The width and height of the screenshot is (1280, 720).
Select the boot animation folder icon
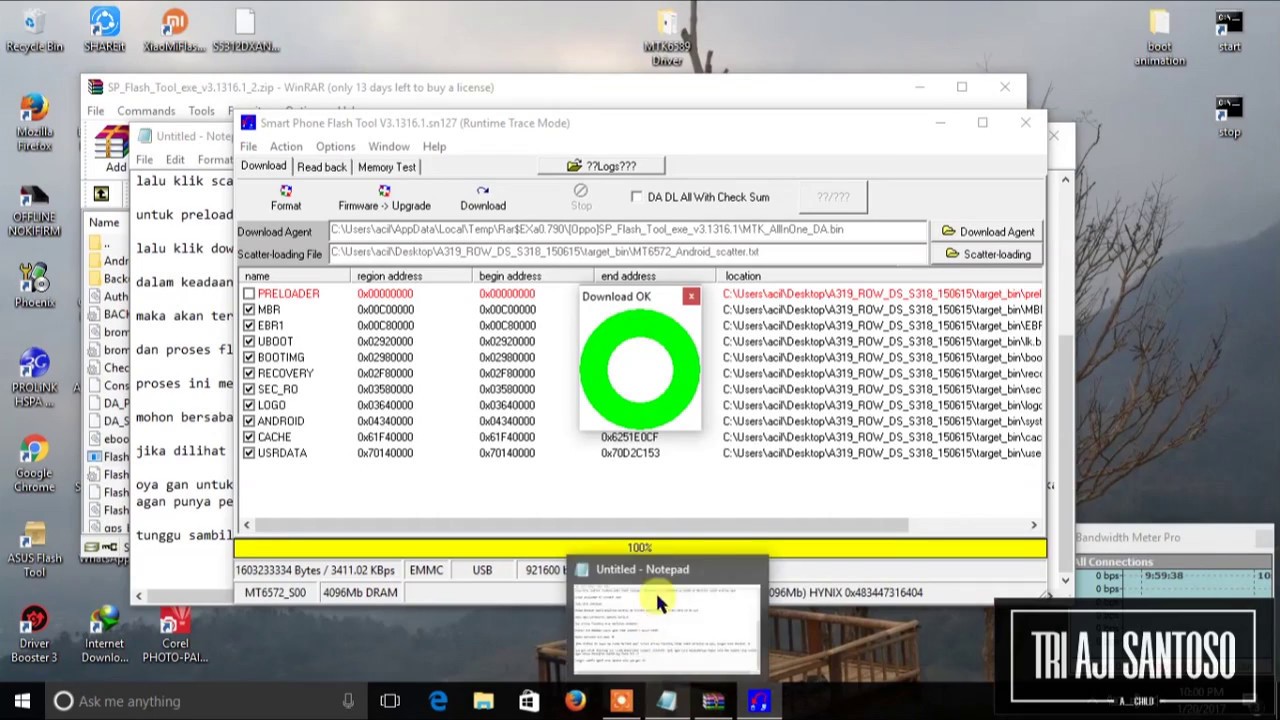(x=1159, y=38)
